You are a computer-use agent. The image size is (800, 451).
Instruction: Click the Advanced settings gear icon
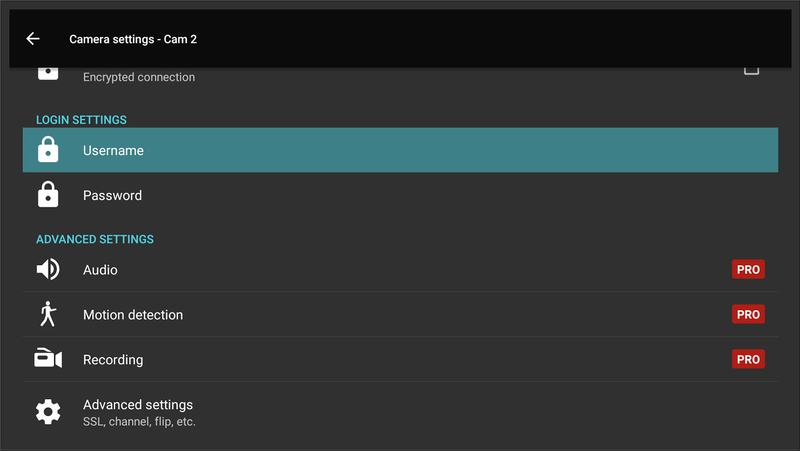tap(48, 411)
